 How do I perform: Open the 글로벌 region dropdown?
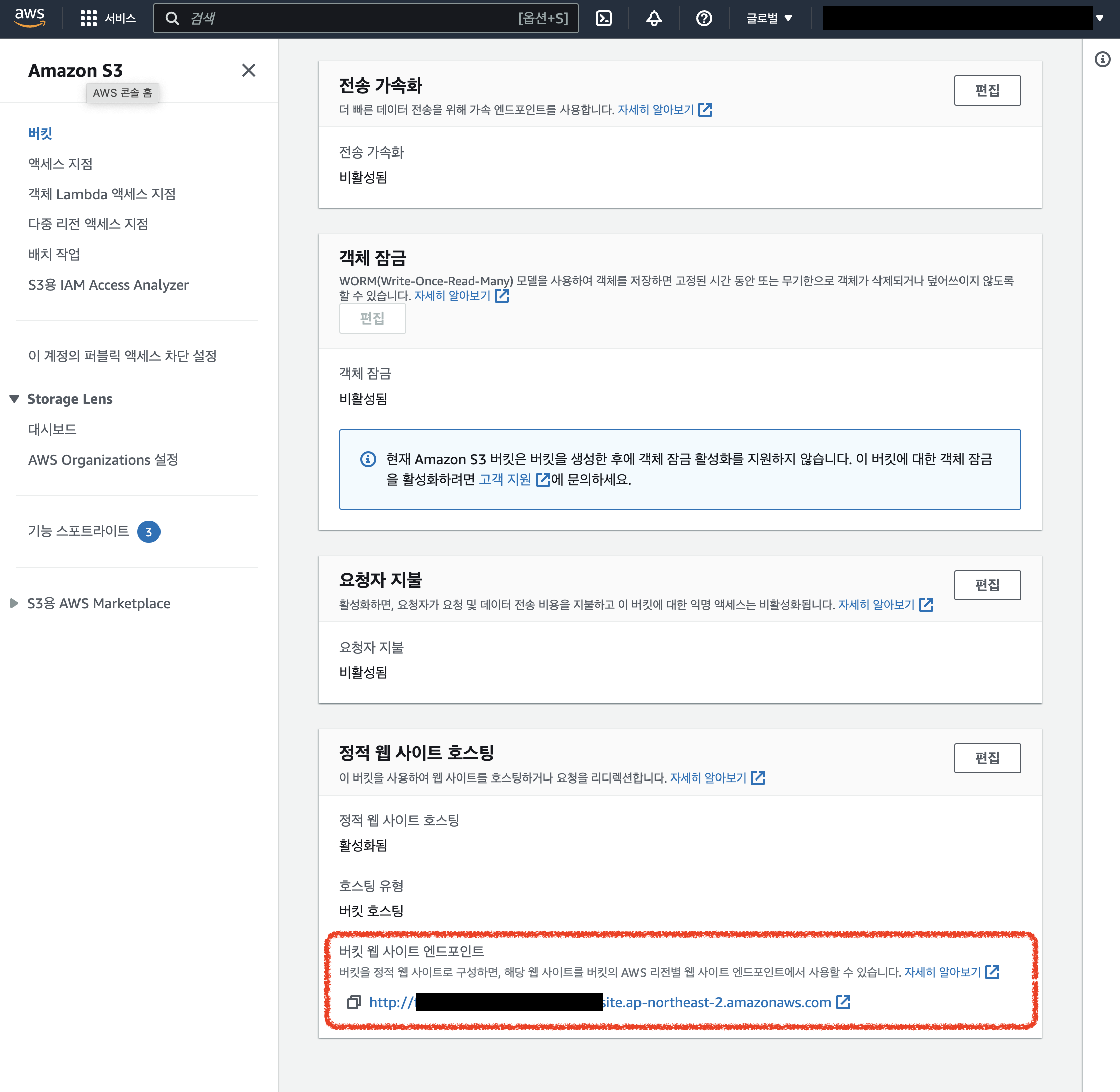click(x=768, y=18)
